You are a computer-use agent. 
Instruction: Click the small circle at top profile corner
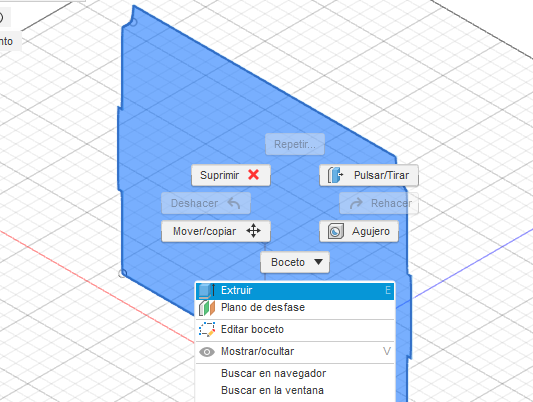pyautogui.click(x=133, y=22)
